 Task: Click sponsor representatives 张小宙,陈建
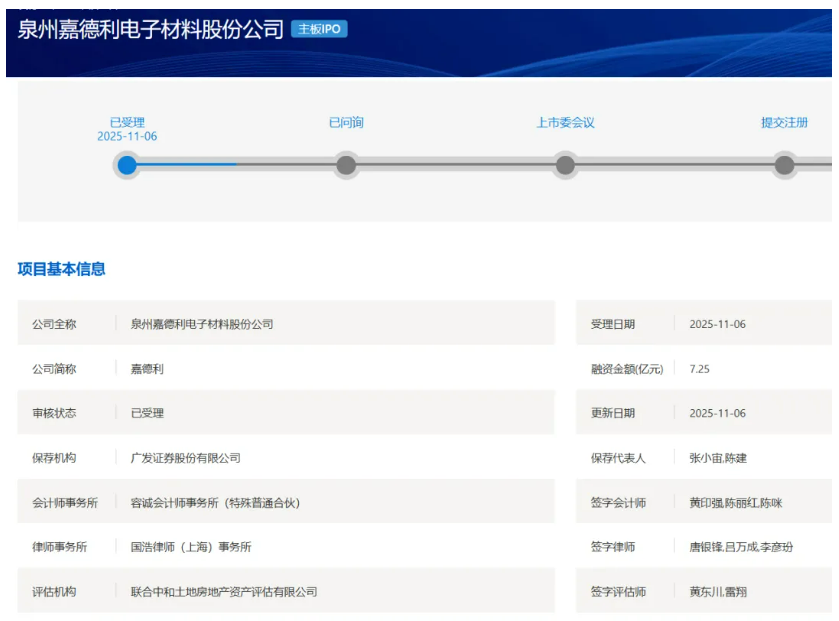click(x=717, y=458)
